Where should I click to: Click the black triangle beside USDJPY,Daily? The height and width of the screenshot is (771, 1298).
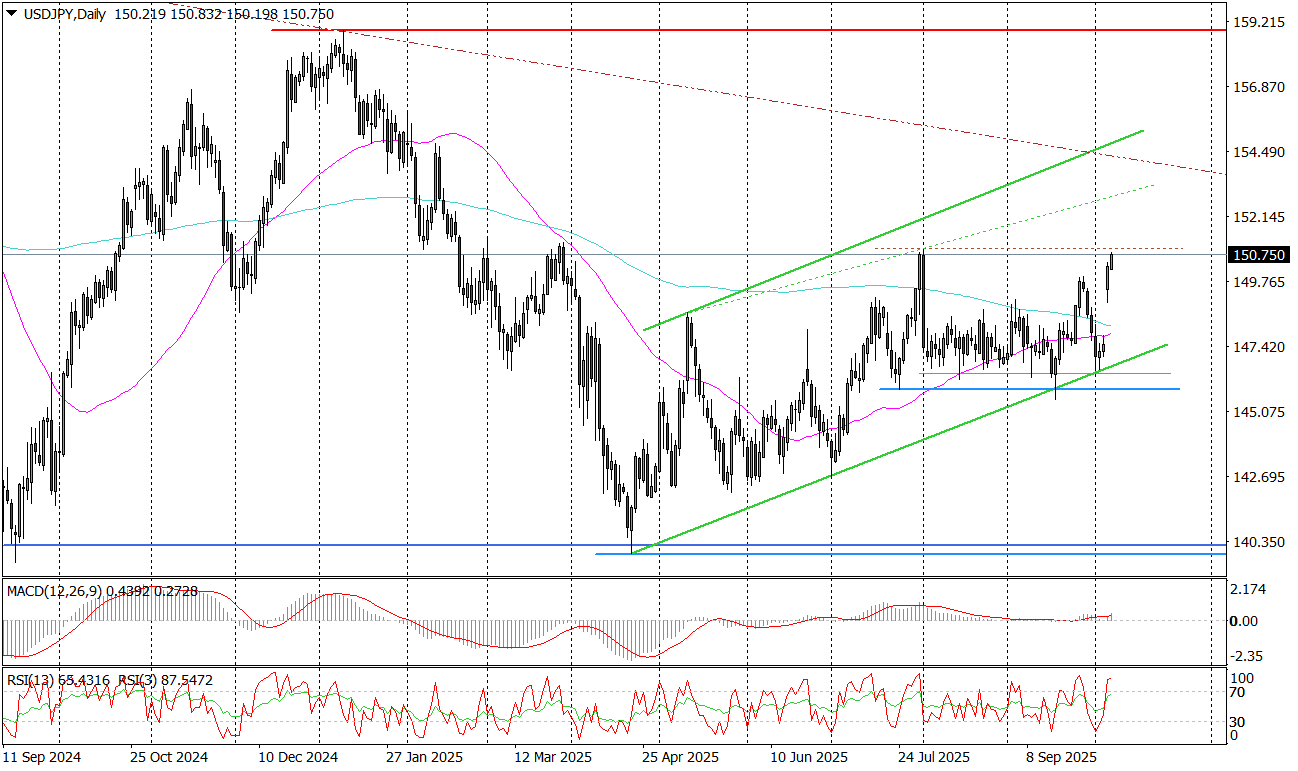(x=10, y=15)
